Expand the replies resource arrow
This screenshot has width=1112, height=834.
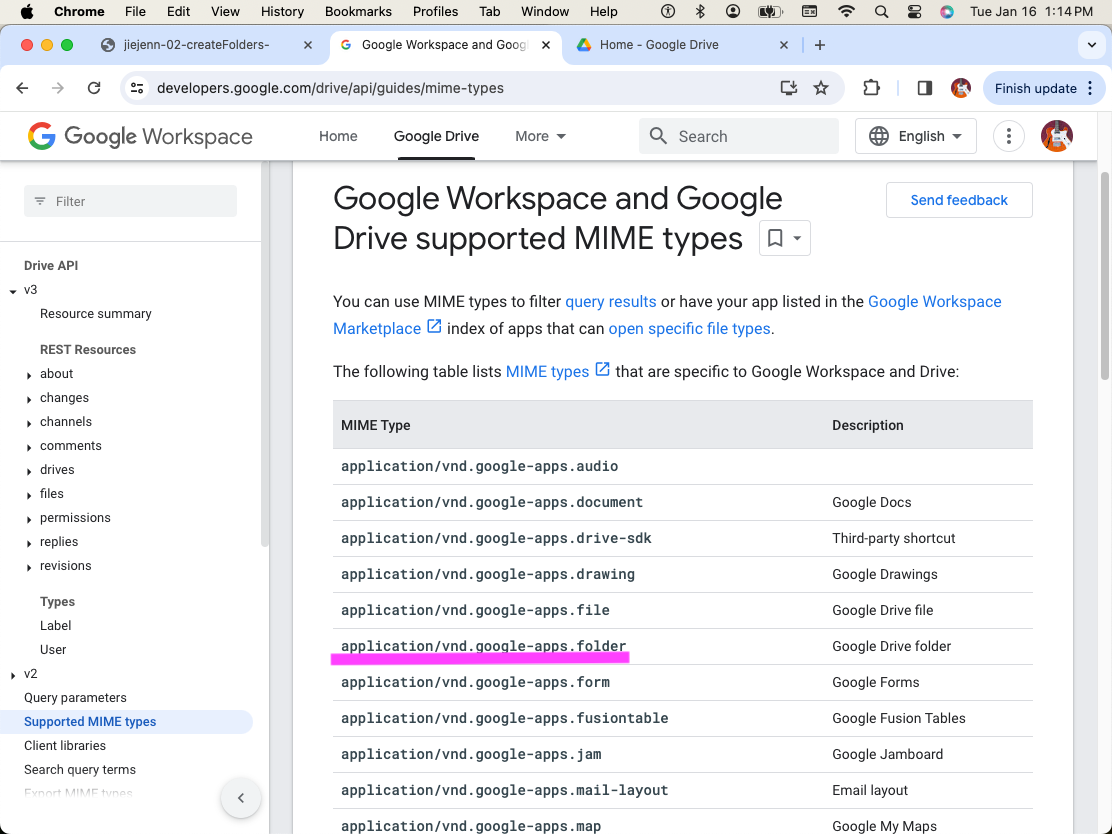(29, 543)
